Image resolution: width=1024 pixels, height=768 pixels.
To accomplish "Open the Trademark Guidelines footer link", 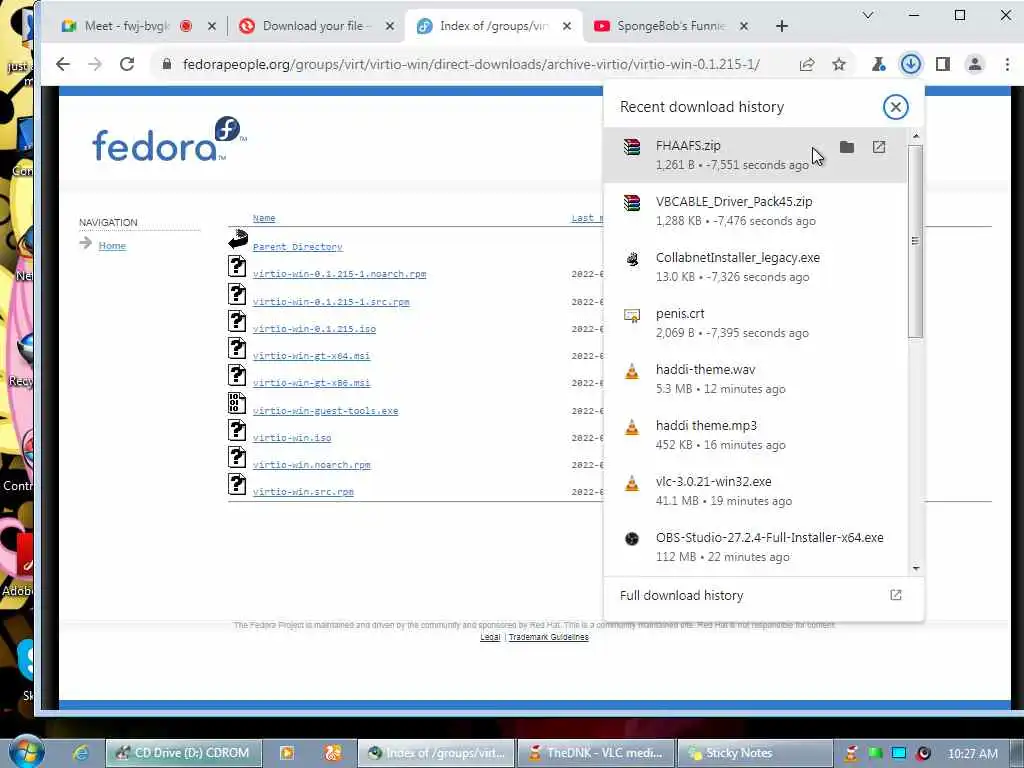I will [549, 637].
